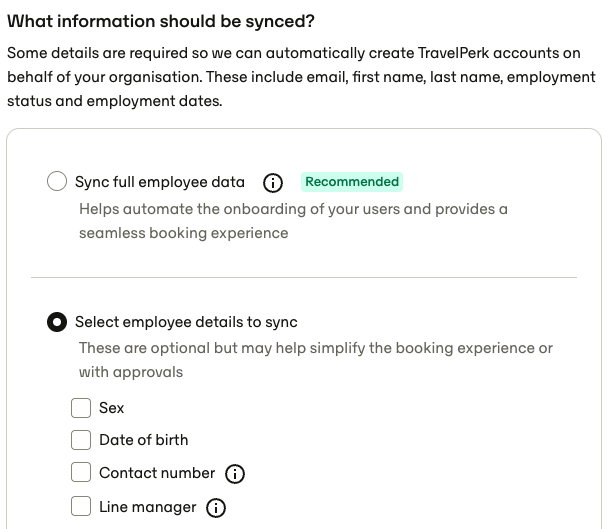Check the Contact number checkbox
The width and height of the screenshot is (607, 529).
[81, 472]
